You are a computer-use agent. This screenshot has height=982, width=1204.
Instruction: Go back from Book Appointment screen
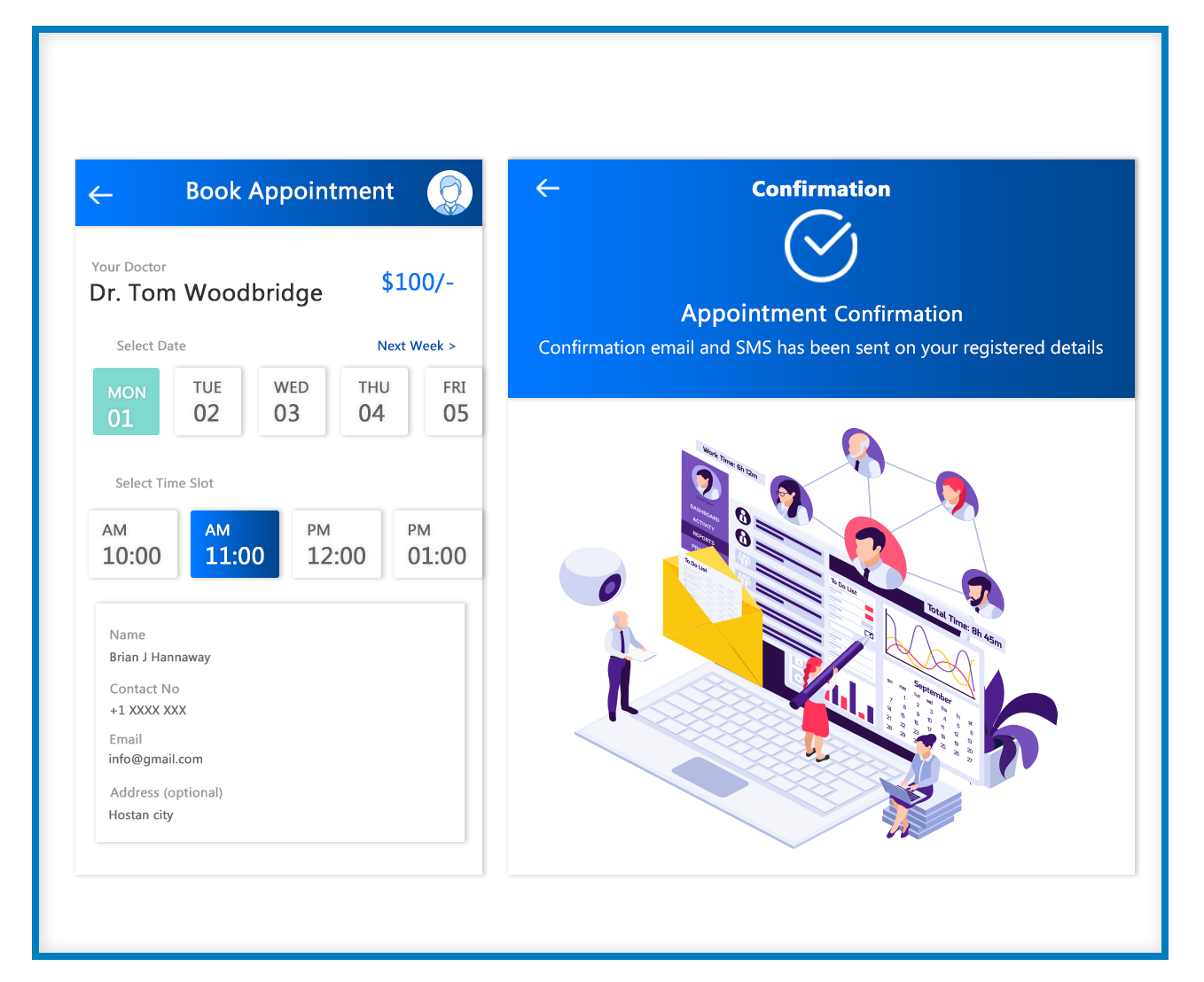(x=101, y=195)
